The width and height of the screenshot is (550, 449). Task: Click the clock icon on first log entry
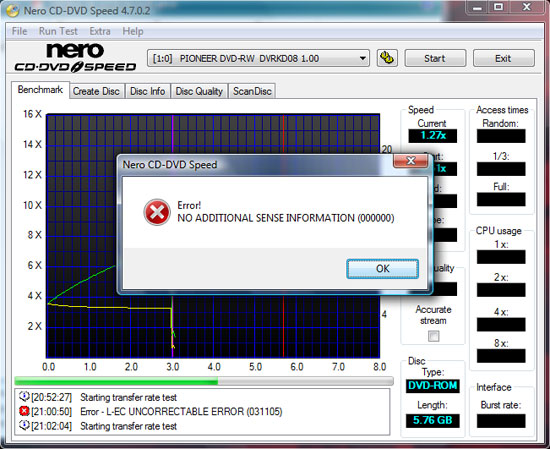pos(24,396)
